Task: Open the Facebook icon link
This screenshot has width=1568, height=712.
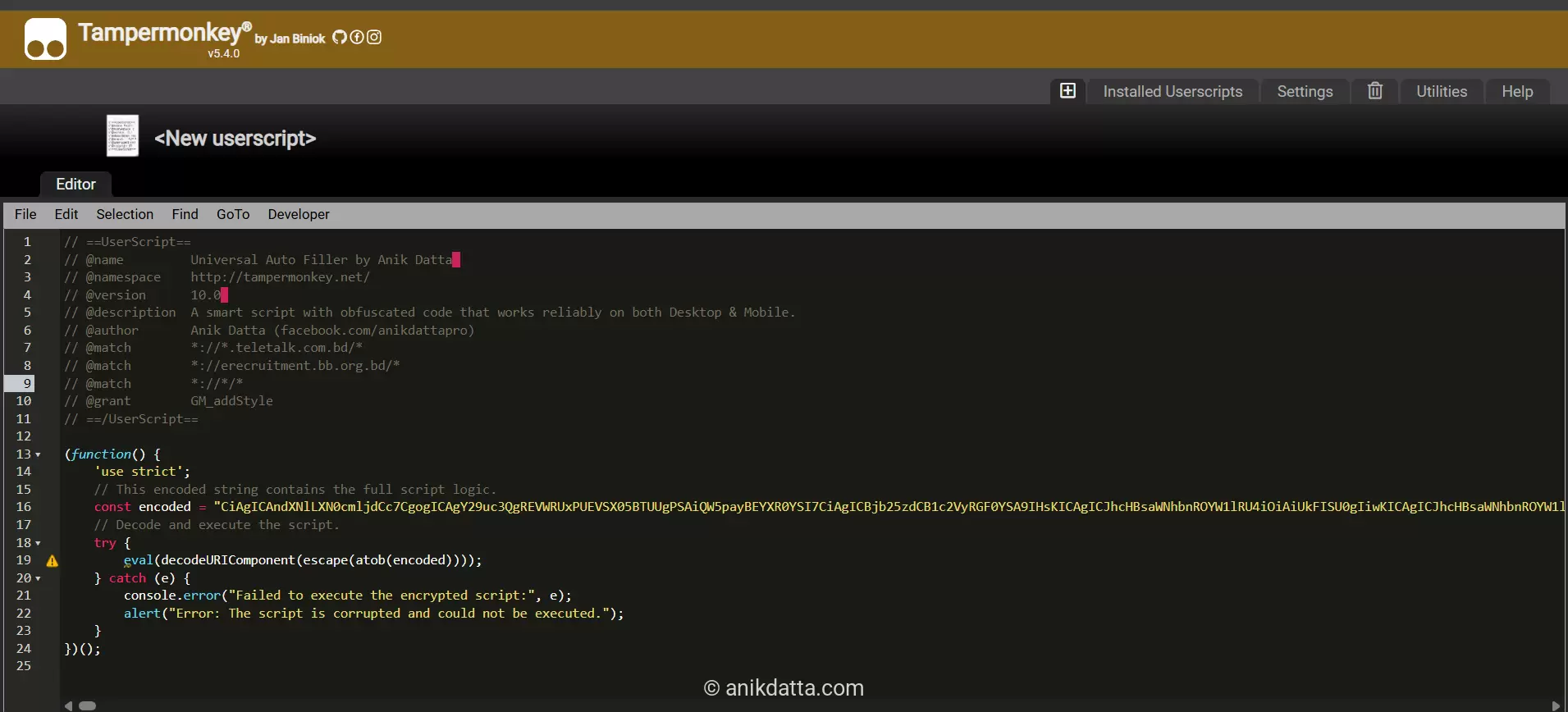Action: point(357,37)
